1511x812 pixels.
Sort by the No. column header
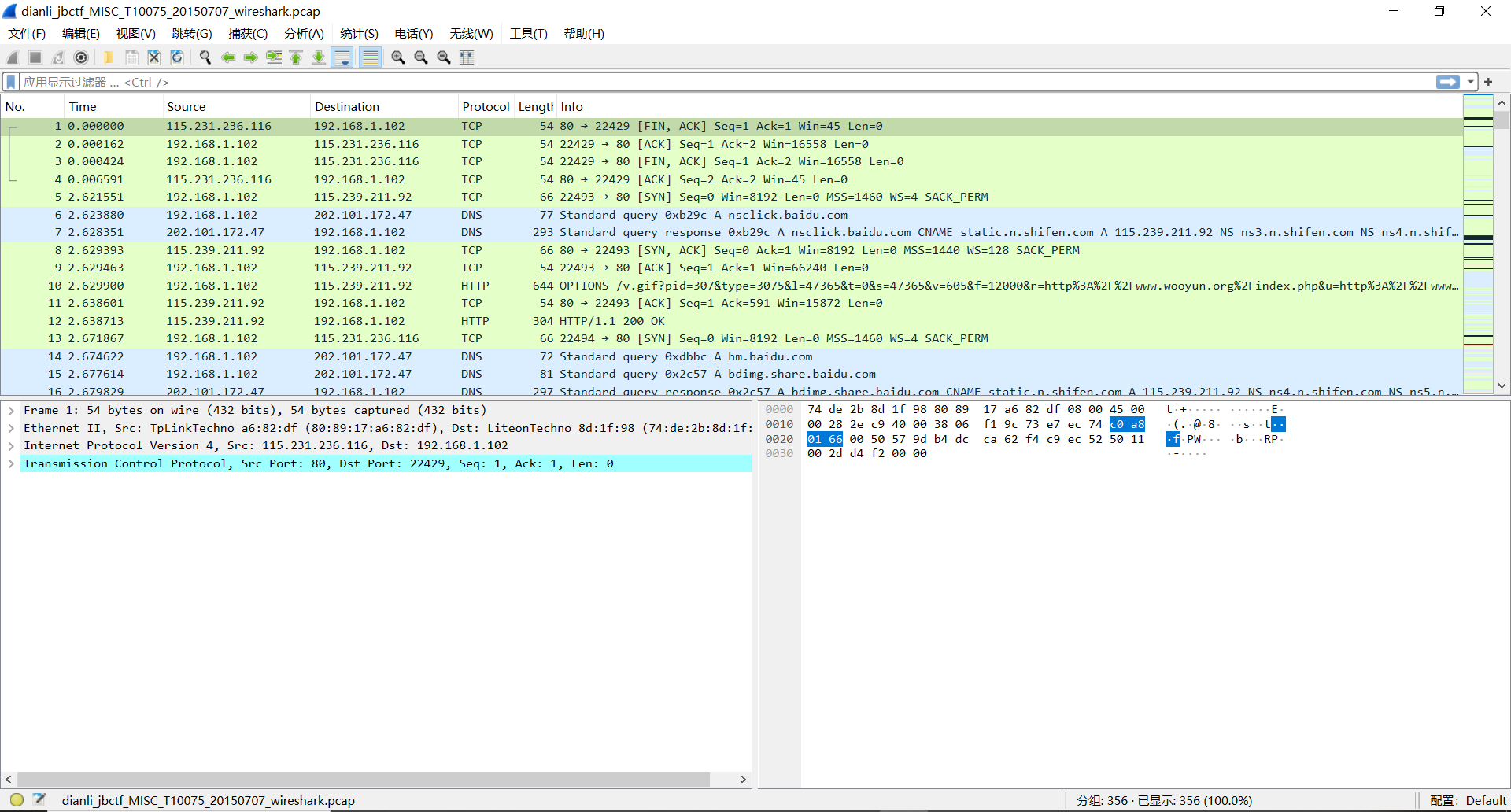click(32, 107)
